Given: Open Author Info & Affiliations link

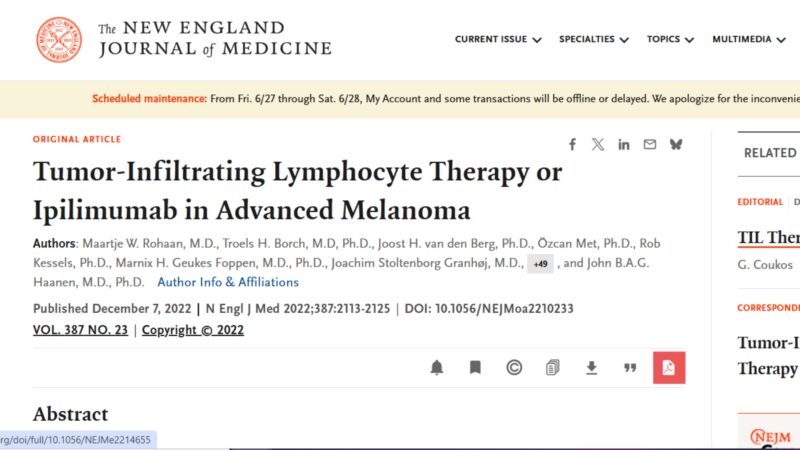Looking at the screenshot, I should click(228, 282).
